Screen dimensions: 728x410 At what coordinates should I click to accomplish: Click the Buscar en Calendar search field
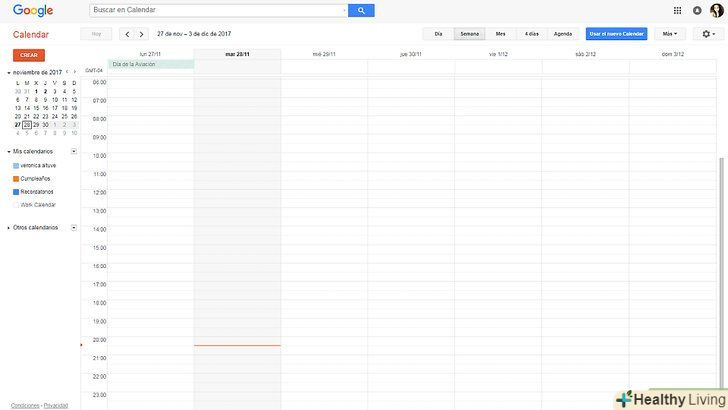[217, 10]
